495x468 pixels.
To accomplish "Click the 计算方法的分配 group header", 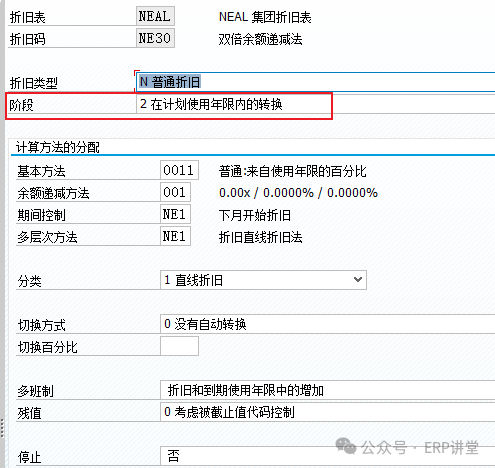I will pos(58,147).
